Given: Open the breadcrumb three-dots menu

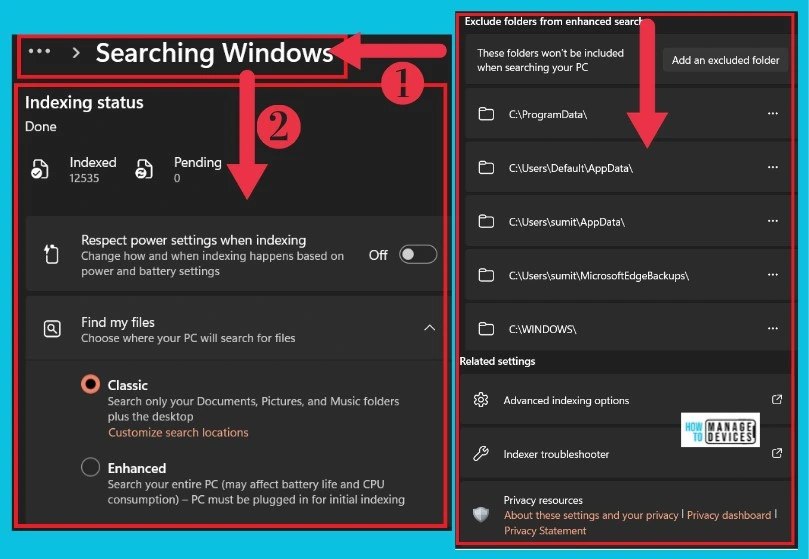Looking at the screenshot, I should pos(40,51).
